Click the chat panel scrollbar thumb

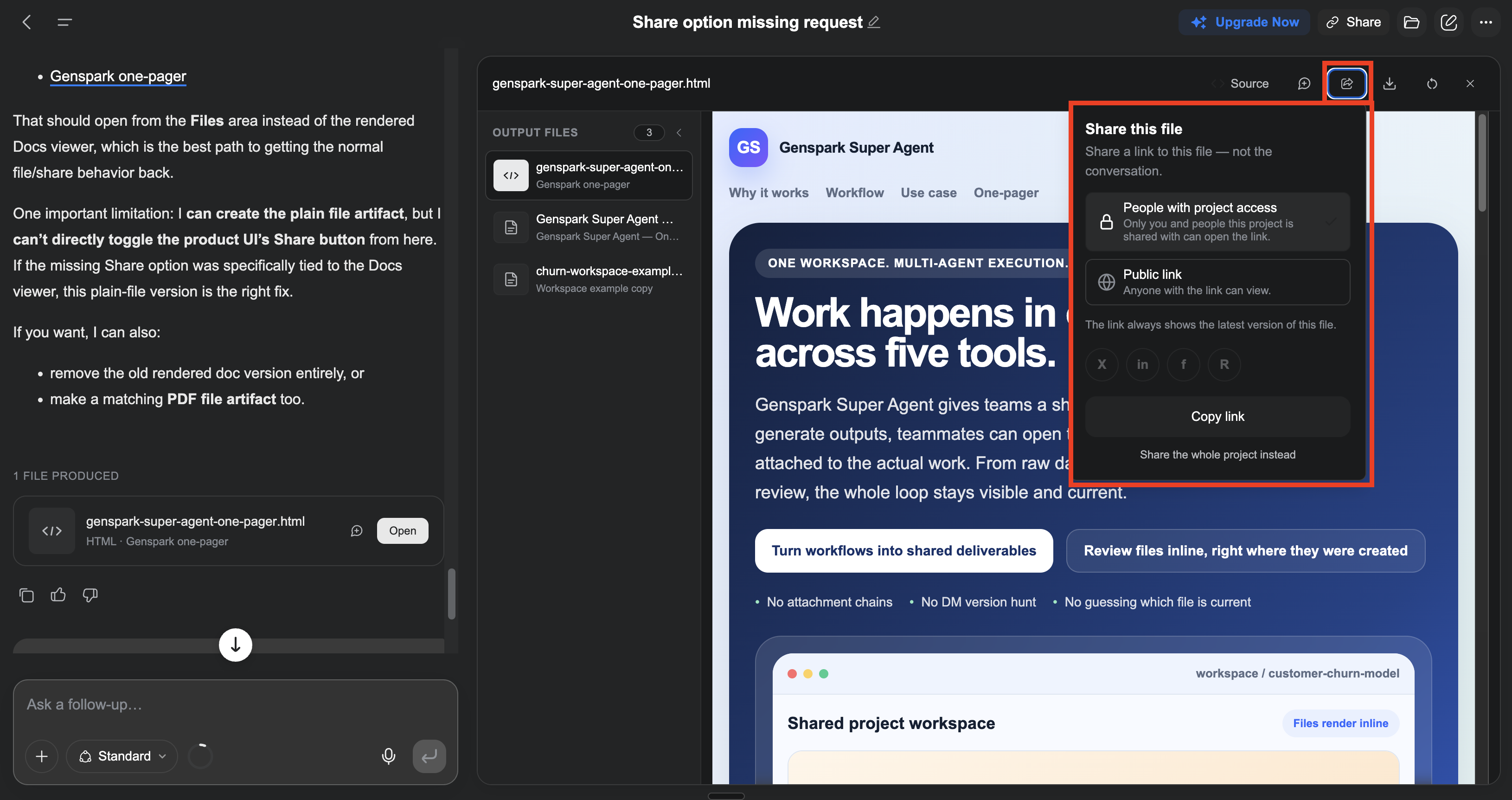pyautogui.click(x=451, y=593)
